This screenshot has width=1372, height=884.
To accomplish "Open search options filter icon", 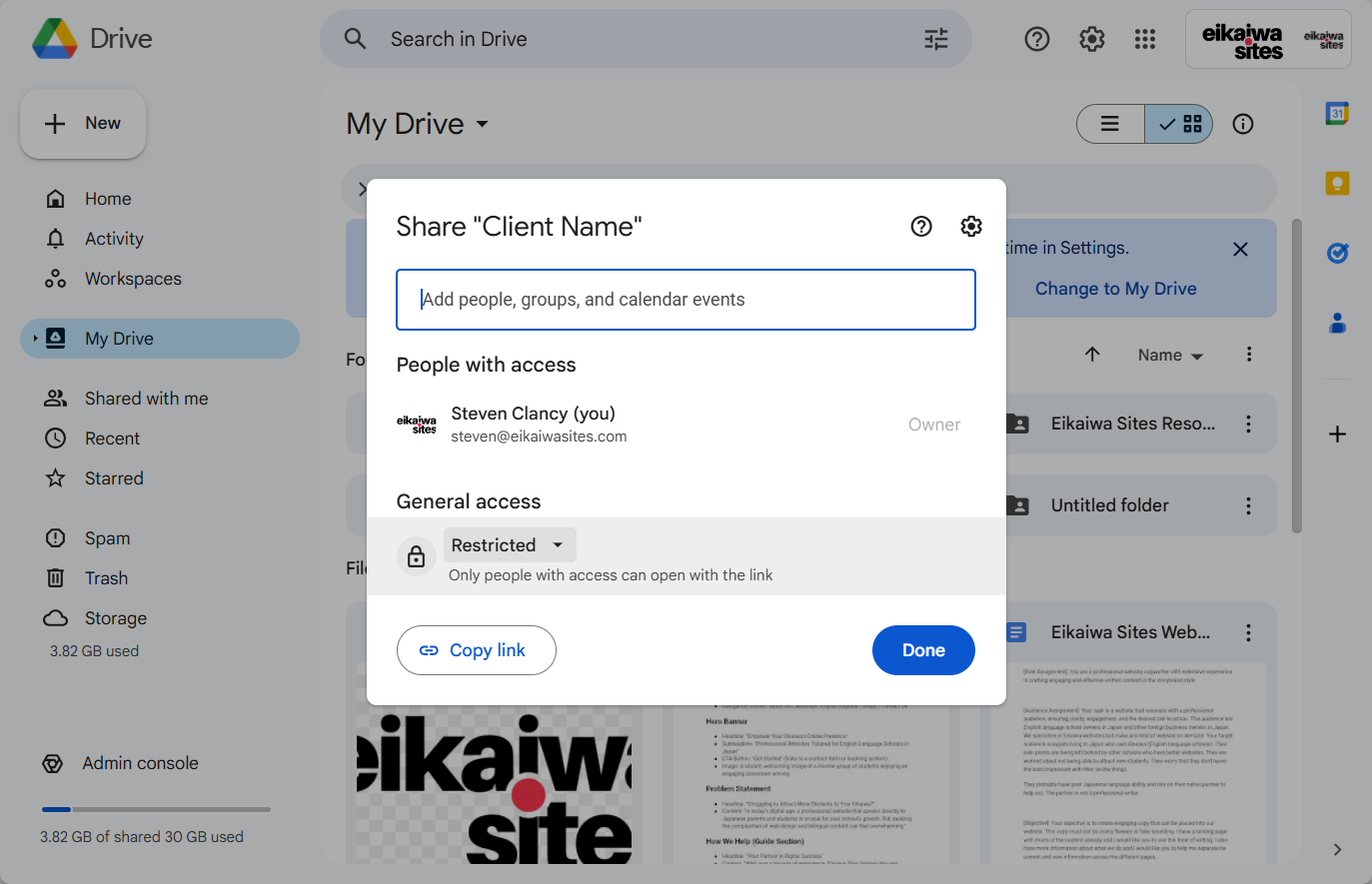I will click(936, 39).
